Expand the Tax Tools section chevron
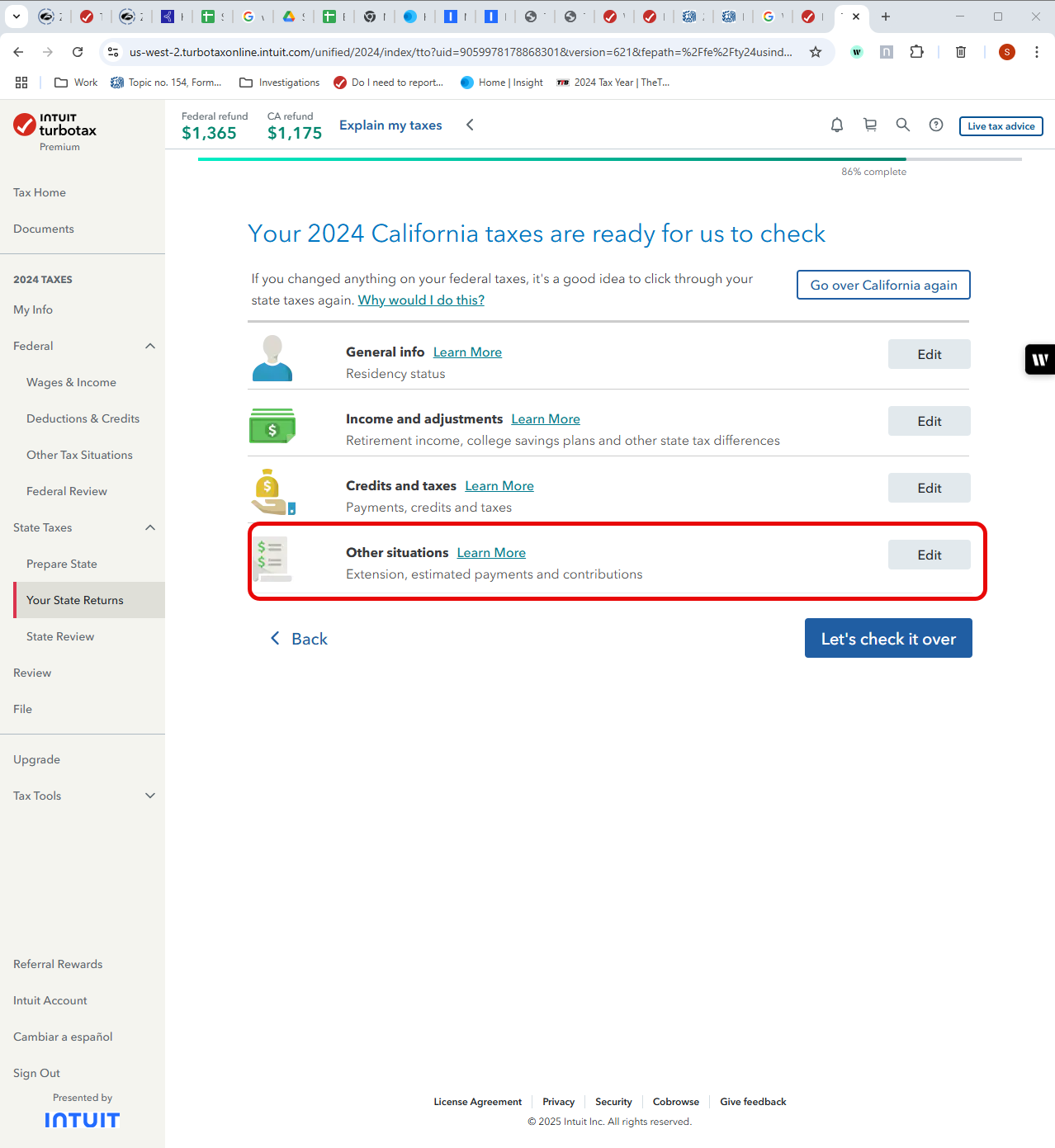1055x1148 pixels. click(150, 796)
